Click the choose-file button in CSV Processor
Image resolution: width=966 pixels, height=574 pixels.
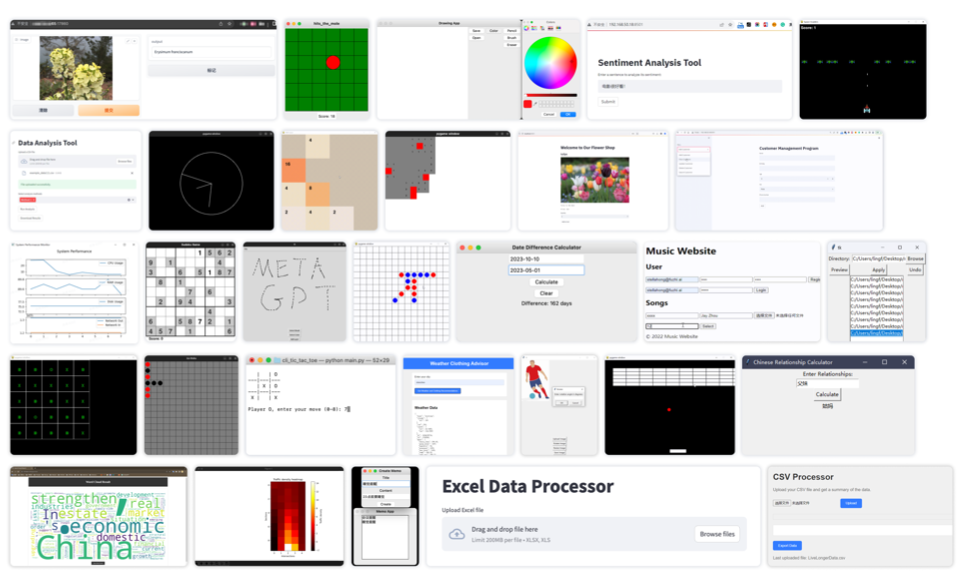[781, 503]
